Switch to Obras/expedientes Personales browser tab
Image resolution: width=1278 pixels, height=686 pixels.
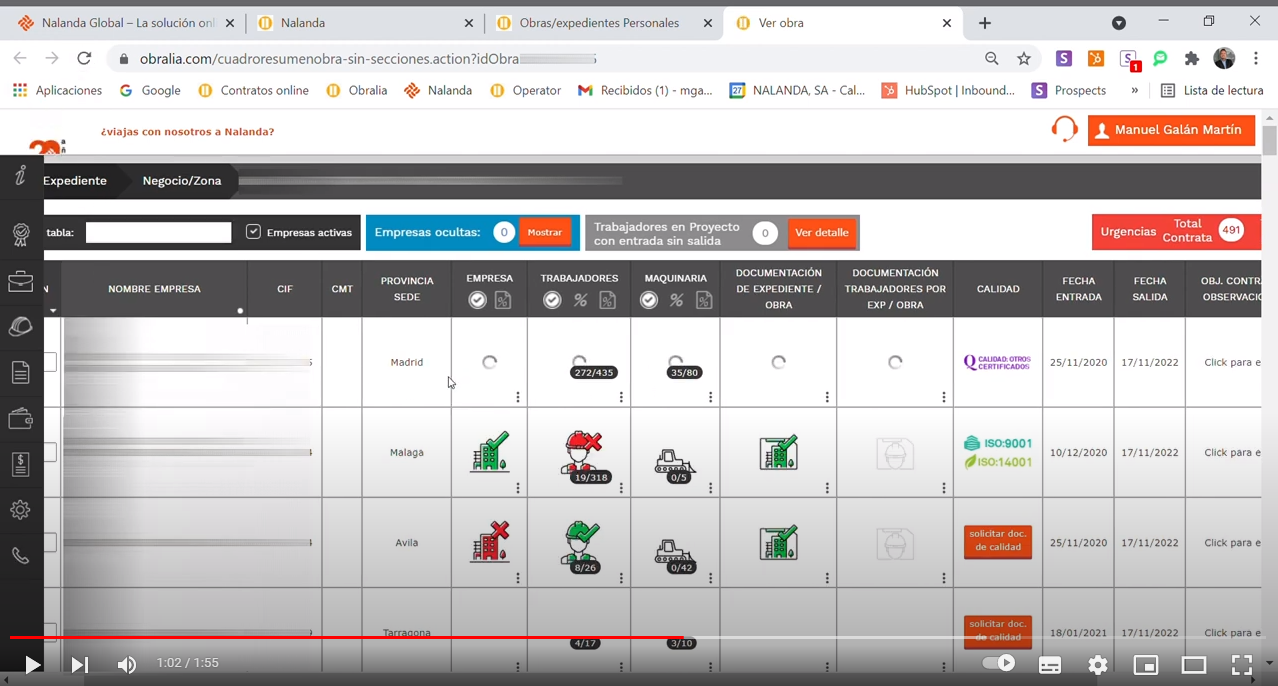point(598,23)
